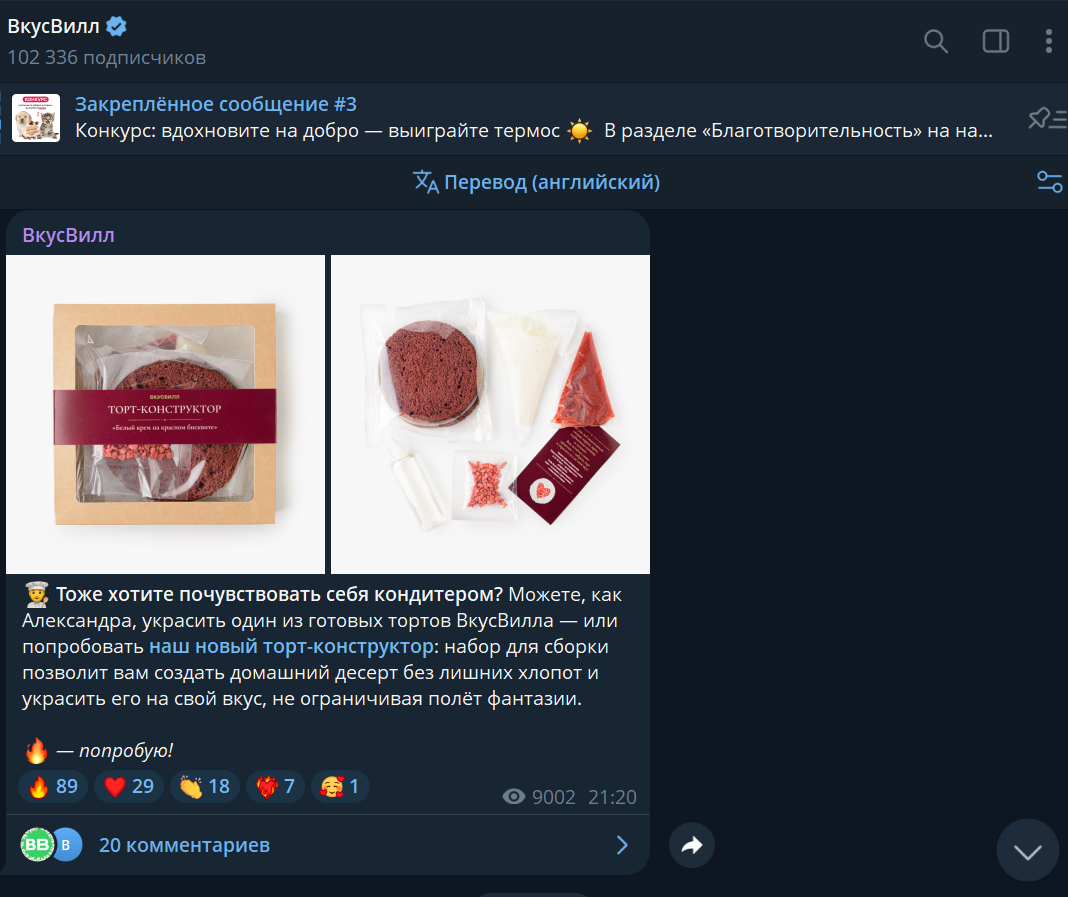
Task: Open the pinned messages list icon
Action: click(1046, 119)
